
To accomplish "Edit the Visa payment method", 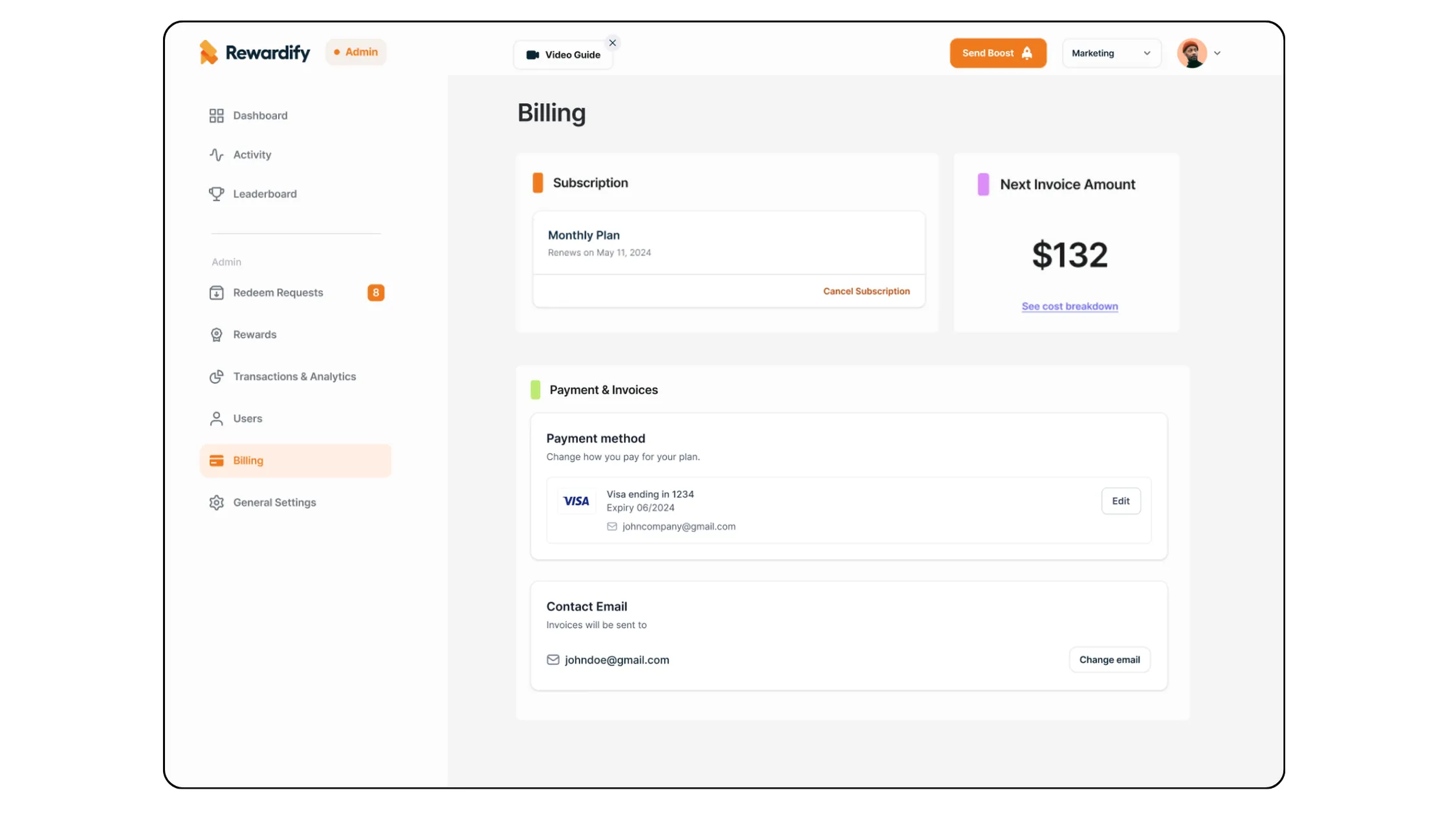I will [1120, 501].
